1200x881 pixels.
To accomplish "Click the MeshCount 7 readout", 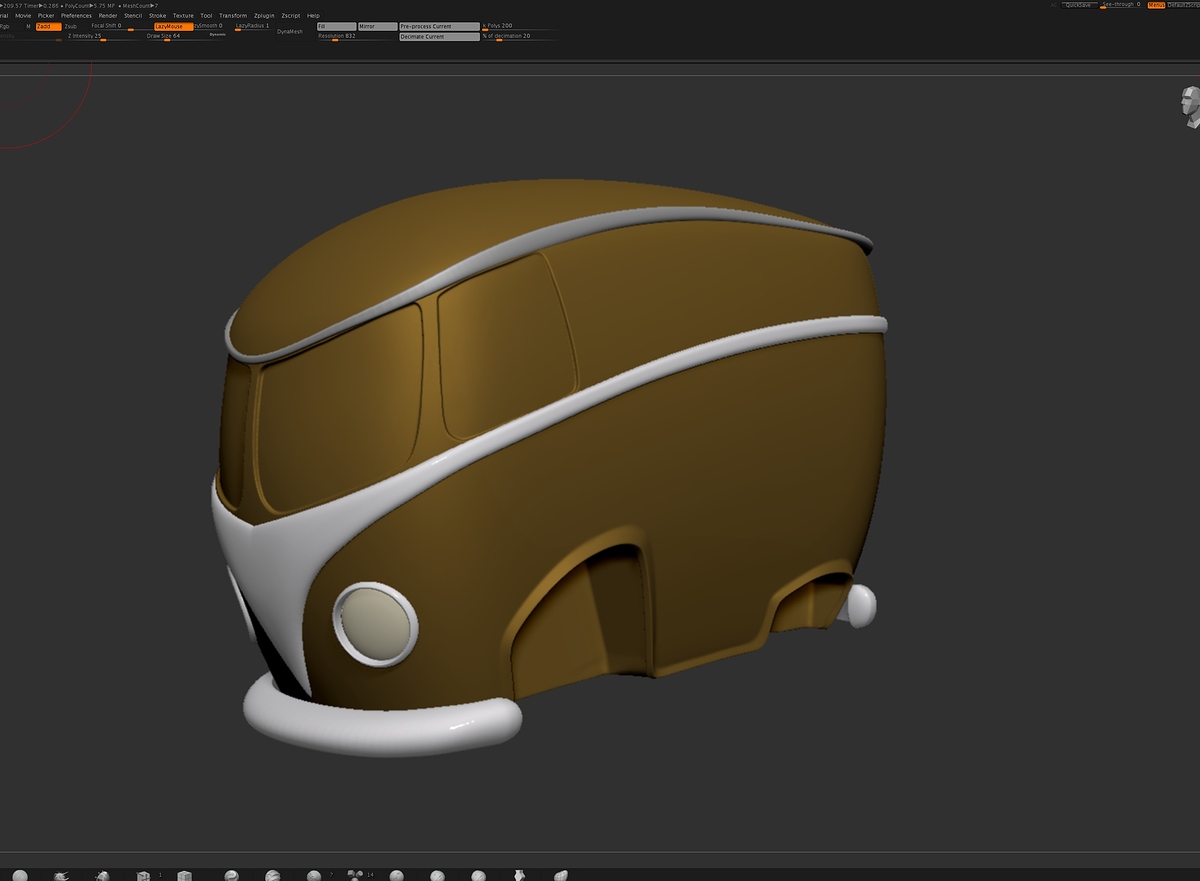I will point(142,6).
